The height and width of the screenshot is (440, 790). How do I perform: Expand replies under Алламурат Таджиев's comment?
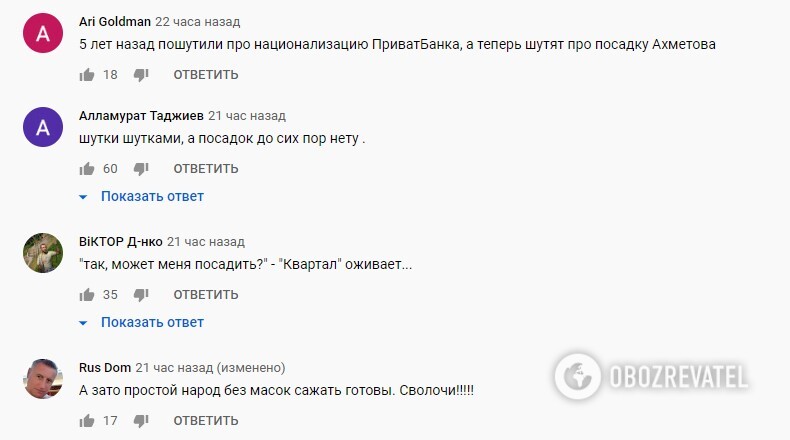pyautogui.click(x=151, y=196)
